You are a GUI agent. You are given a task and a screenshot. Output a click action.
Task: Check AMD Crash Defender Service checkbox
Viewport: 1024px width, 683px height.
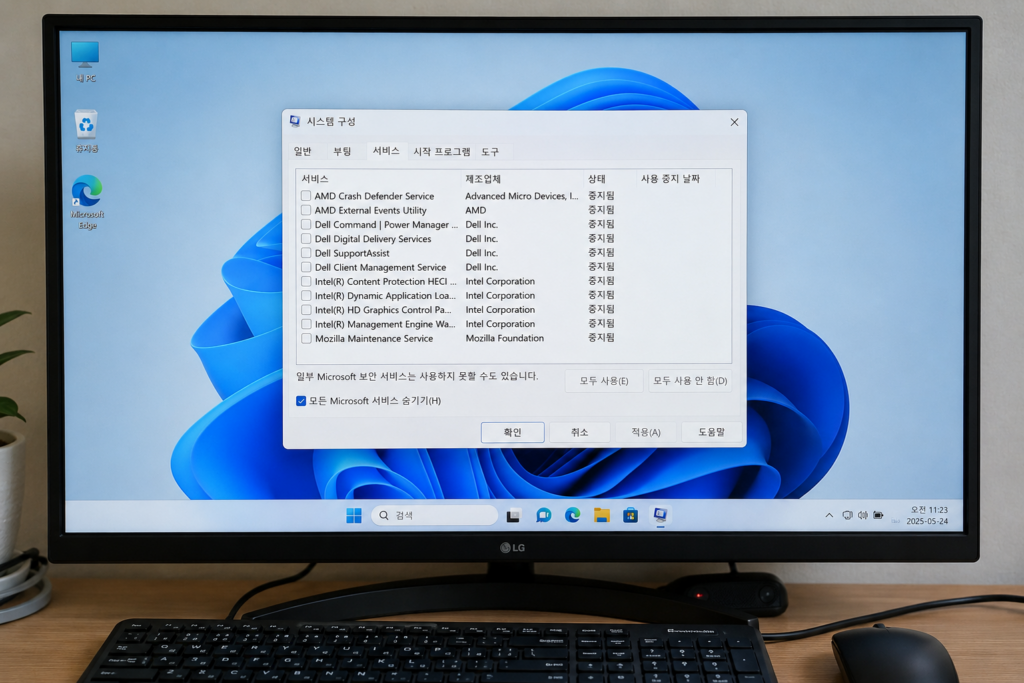[x=306, y=196]
